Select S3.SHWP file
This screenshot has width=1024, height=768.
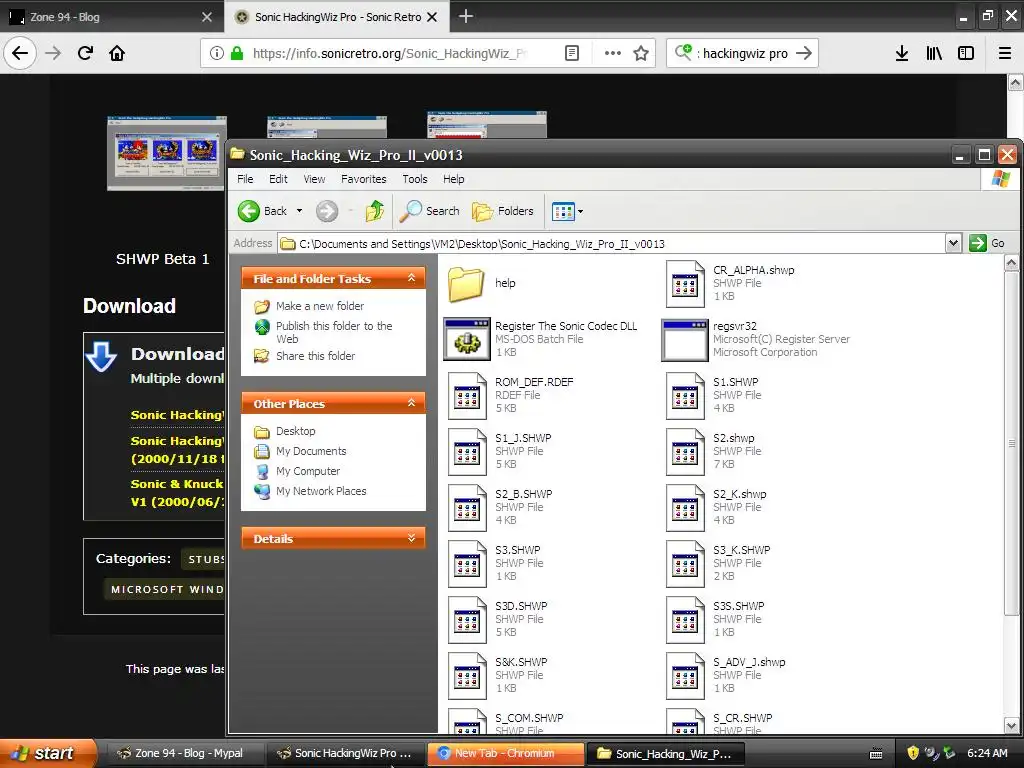click(x=496, y=564)
